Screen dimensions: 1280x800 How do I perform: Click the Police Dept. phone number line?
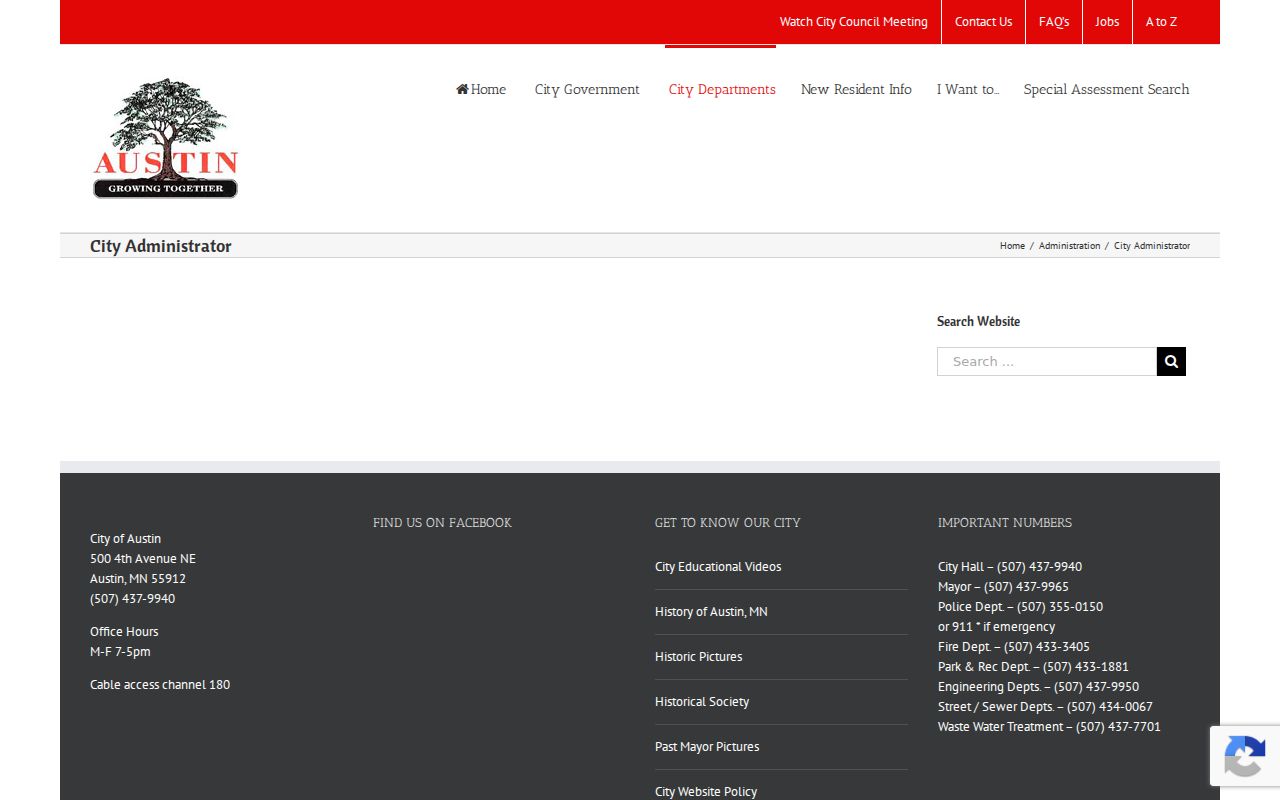coord(1020,607)
